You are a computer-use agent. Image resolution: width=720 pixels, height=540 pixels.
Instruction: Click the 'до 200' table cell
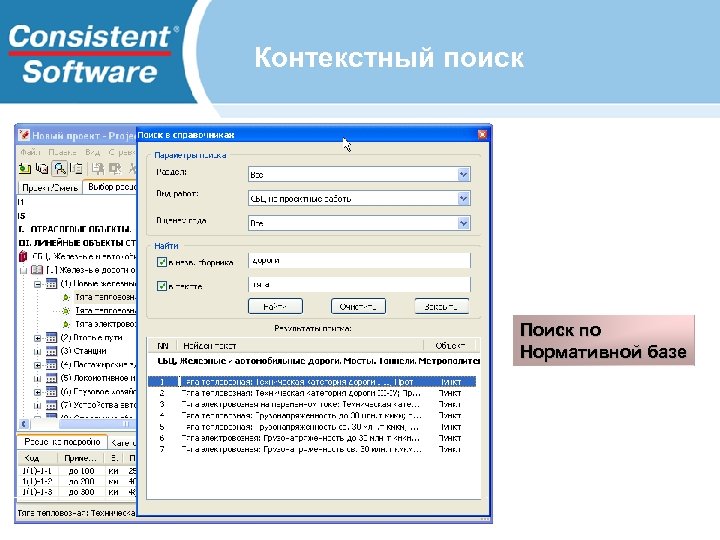tap(81, 482)
